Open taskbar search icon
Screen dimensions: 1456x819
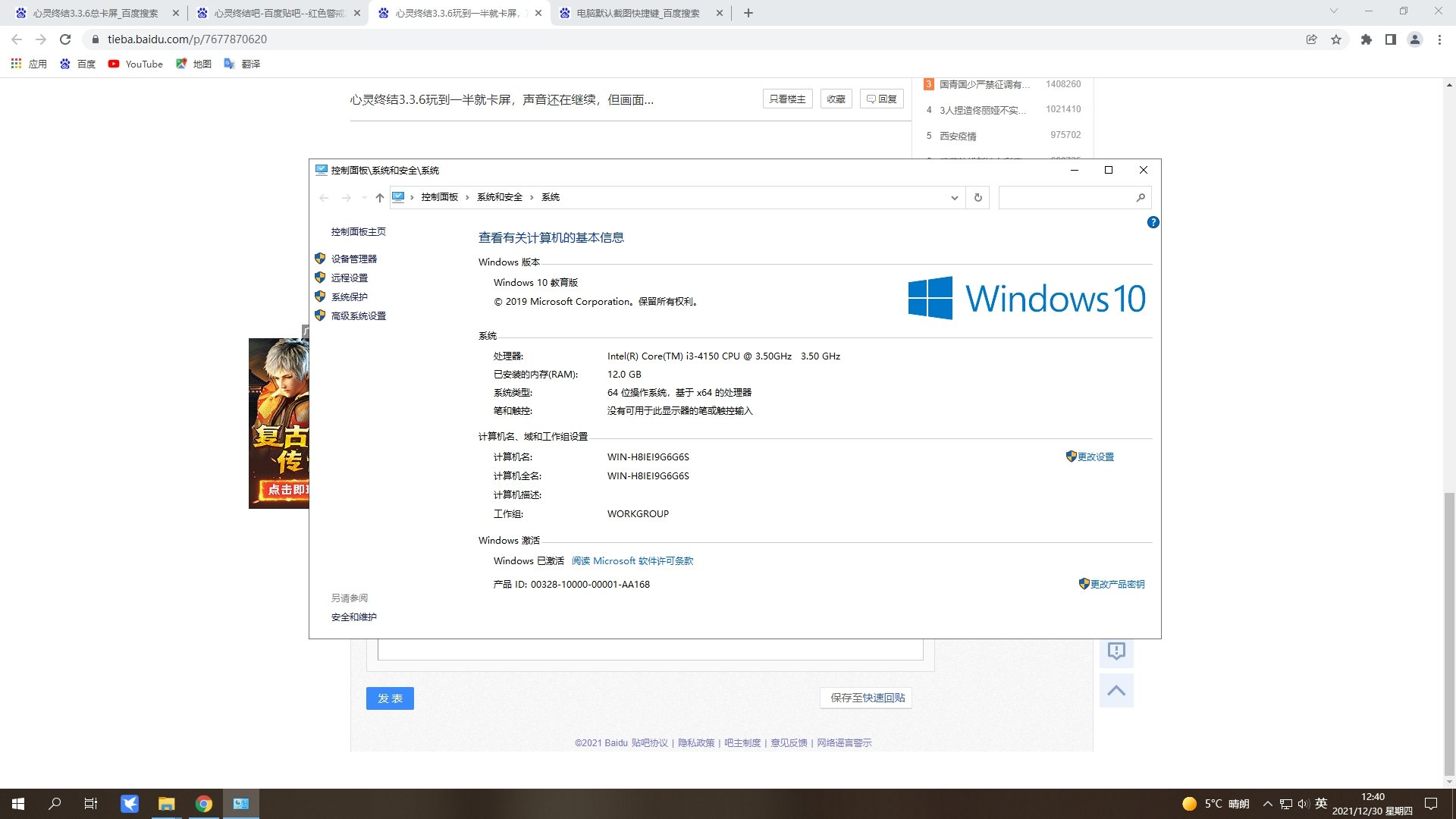(55, 804)
